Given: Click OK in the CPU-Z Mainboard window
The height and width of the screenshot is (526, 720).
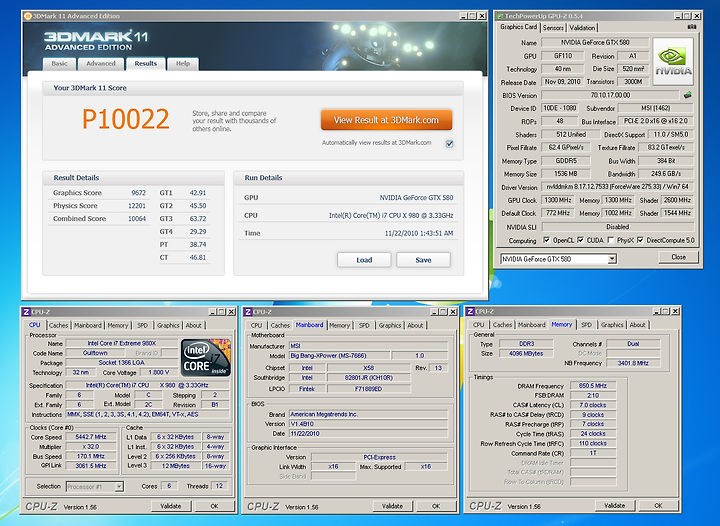Looking at the screenshot, I should click(436, 506).
